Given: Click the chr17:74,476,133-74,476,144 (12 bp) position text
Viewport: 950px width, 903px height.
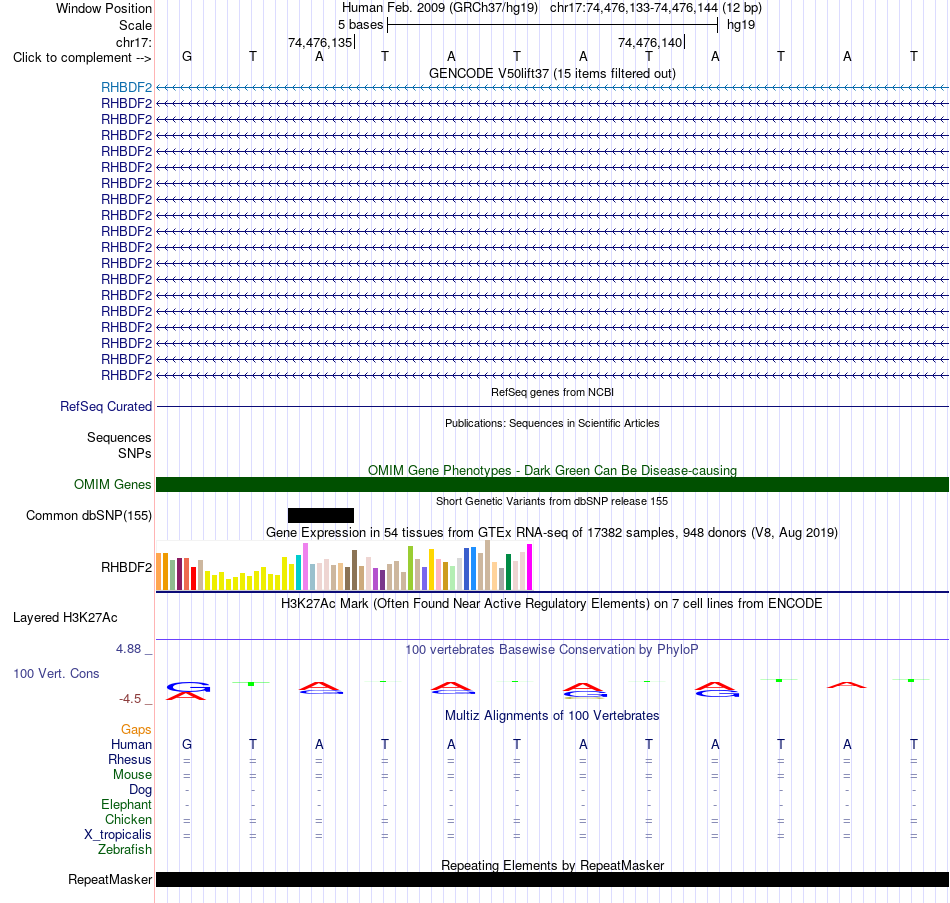Looking at the screenshot, I should (656, 8).
